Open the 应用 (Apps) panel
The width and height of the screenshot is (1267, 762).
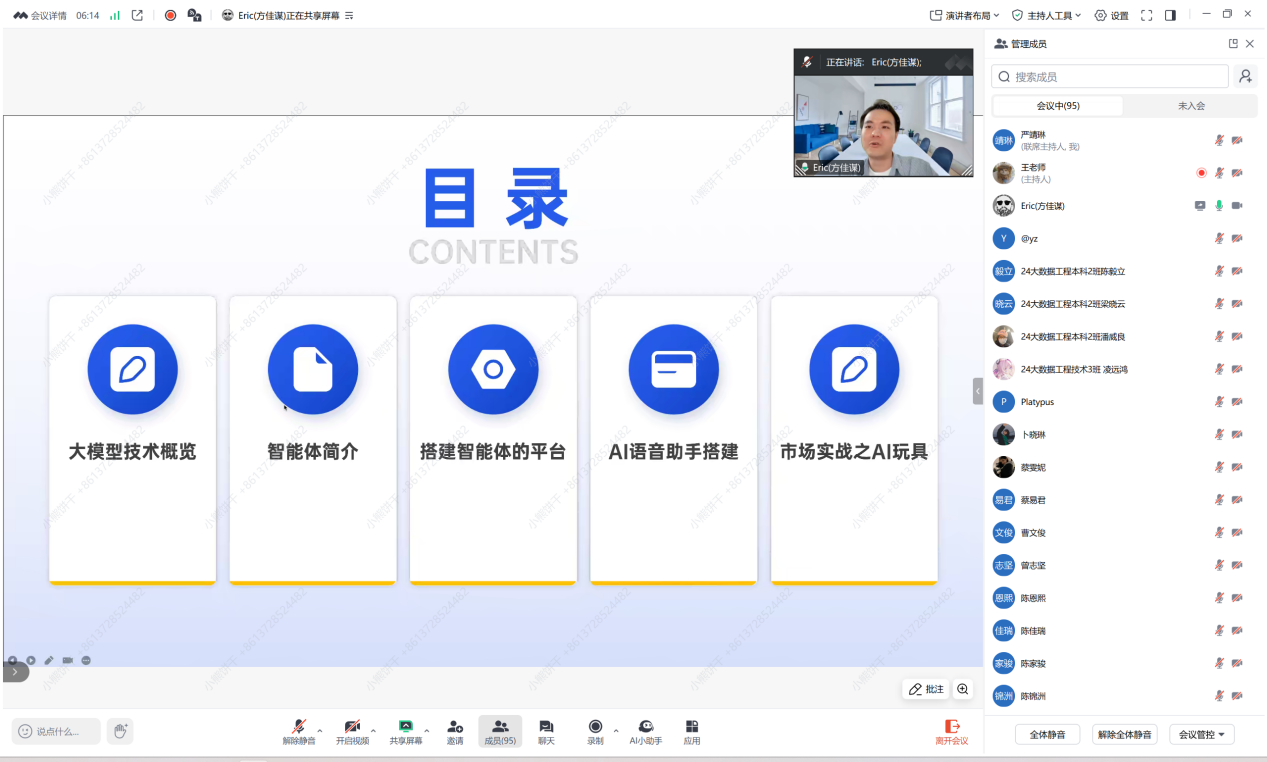click(691, 731)
